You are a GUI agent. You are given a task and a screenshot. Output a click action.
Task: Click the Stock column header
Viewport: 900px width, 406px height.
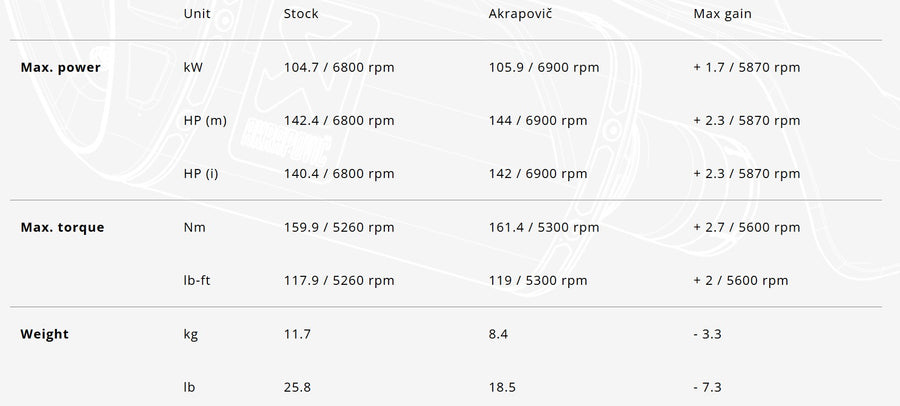301,14
